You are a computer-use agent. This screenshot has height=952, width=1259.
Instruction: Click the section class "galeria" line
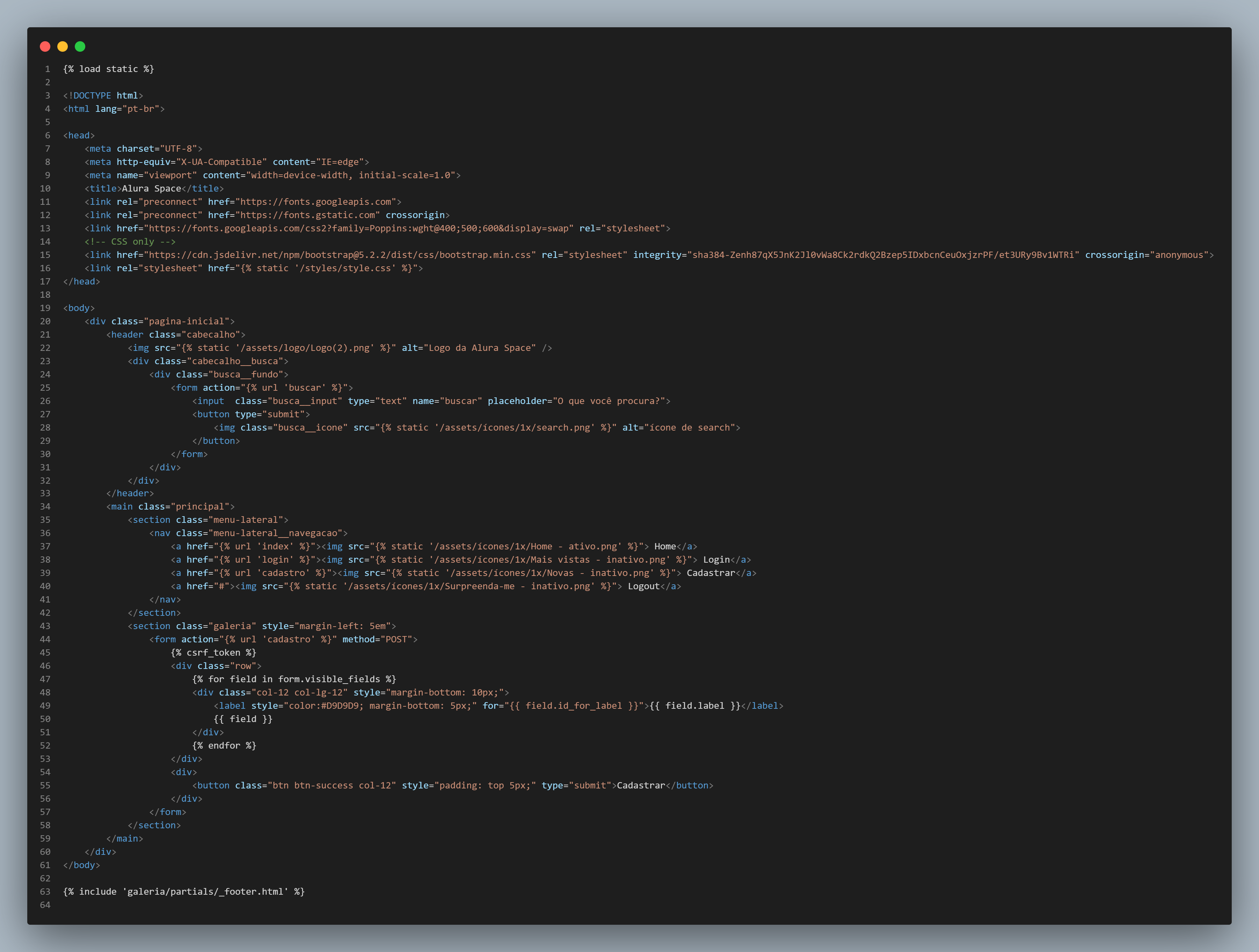pyautogui.click(x=262, y=626)
